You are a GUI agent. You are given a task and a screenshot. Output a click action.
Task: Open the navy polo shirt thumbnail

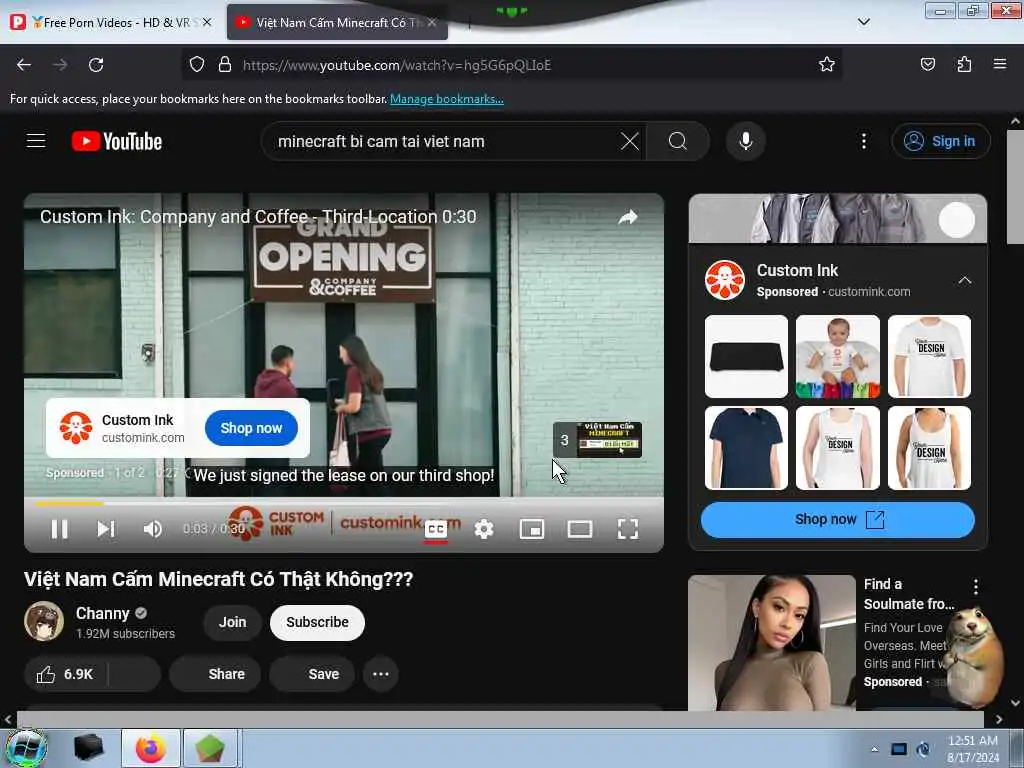(x=746, y=448)
